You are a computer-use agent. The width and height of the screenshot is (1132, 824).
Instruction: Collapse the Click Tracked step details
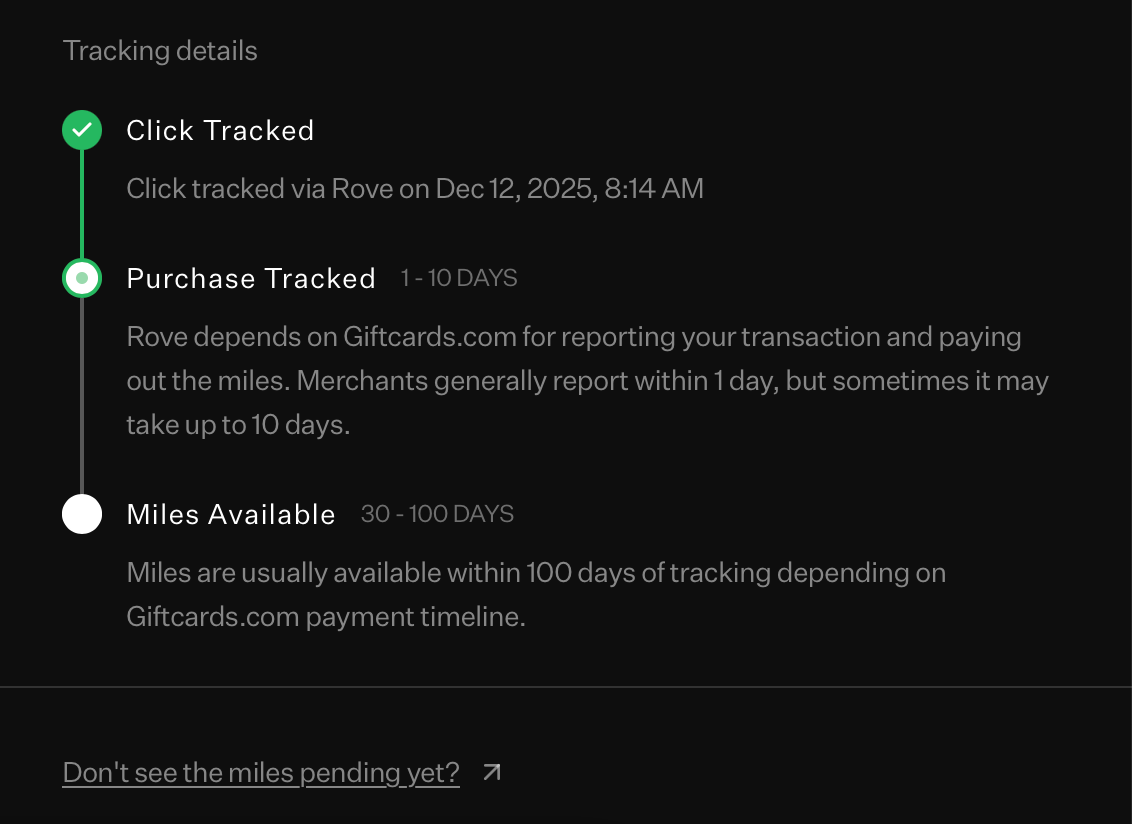click(219, 130)
